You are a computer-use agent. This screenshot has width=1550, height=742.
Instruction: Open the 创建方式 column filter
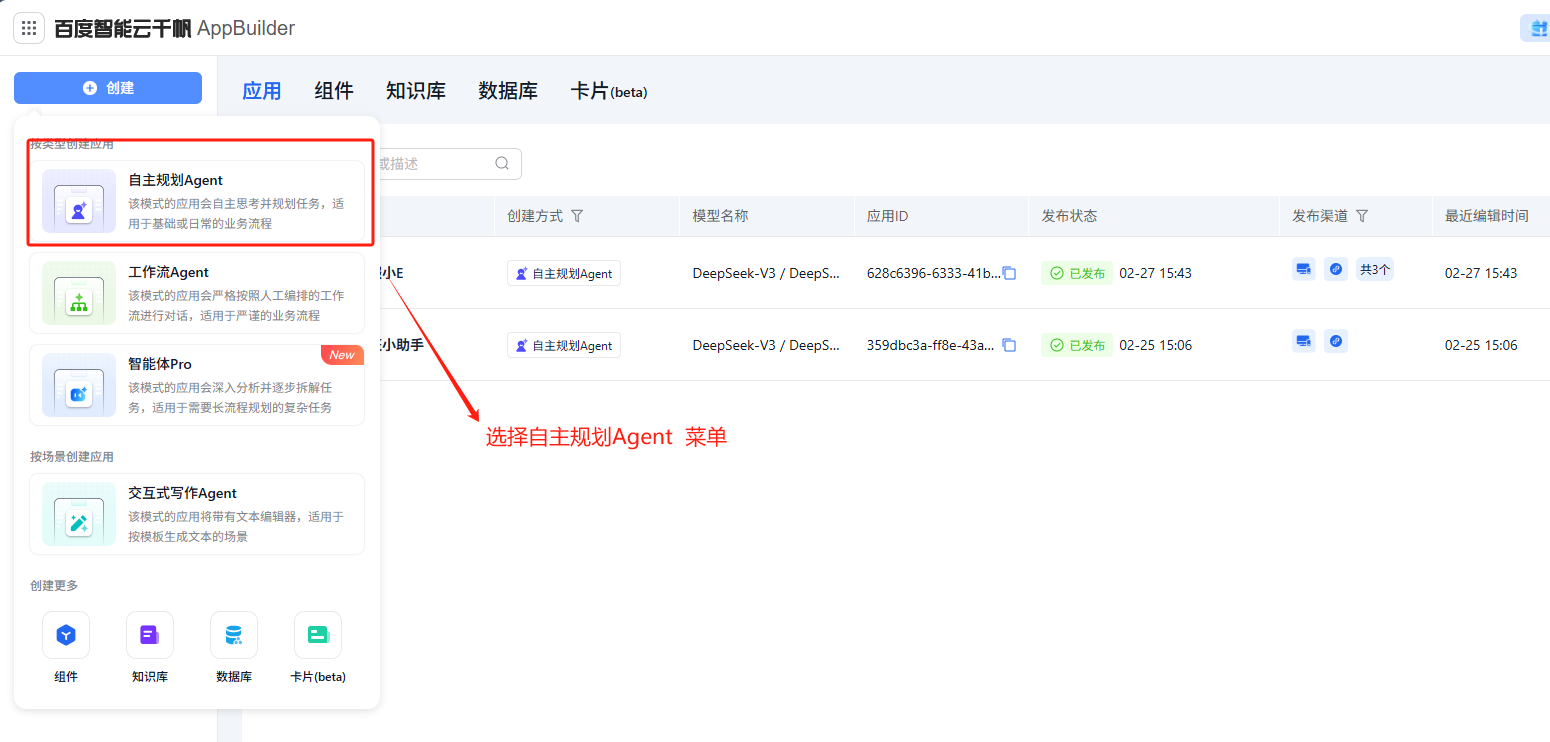click(x=577, y=216)
